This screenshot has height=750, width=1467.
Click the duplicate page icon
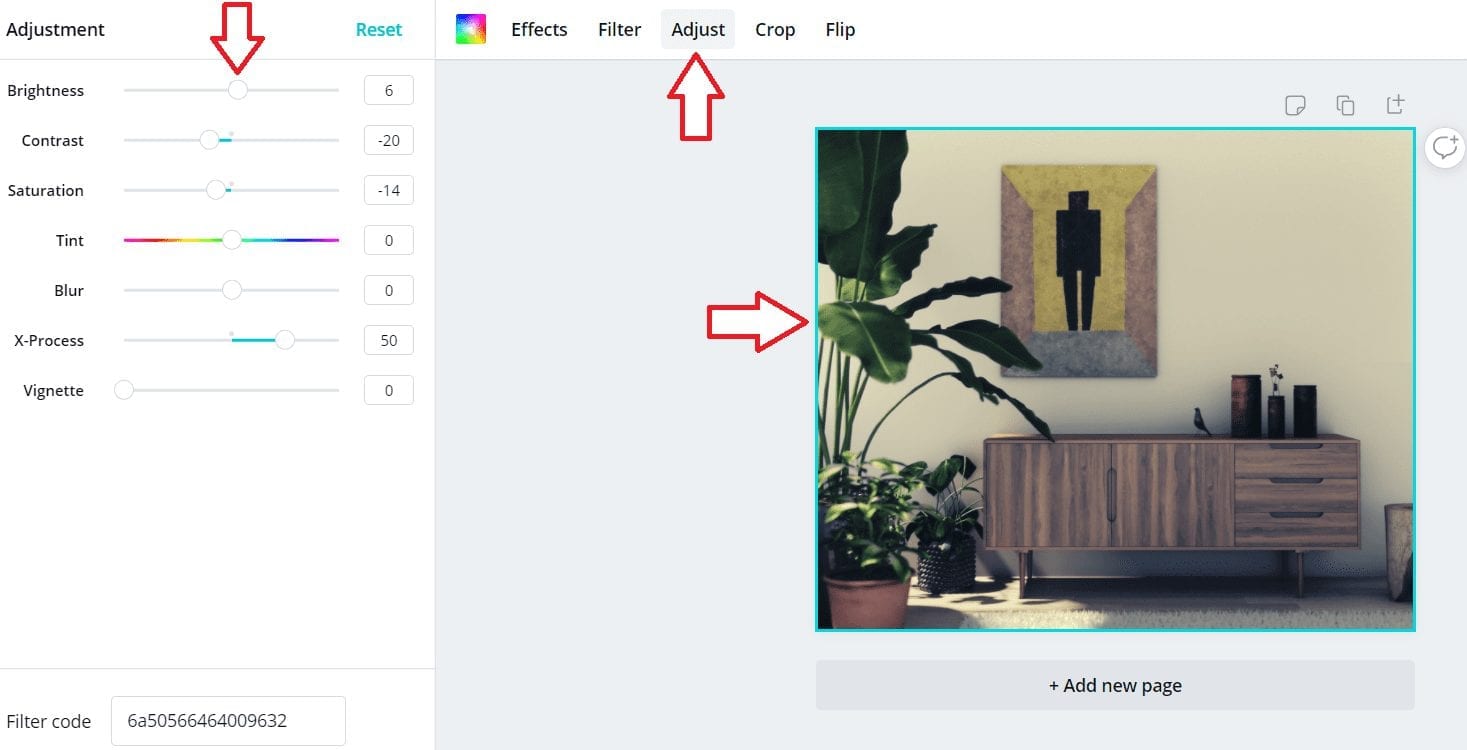(1345, 105)
